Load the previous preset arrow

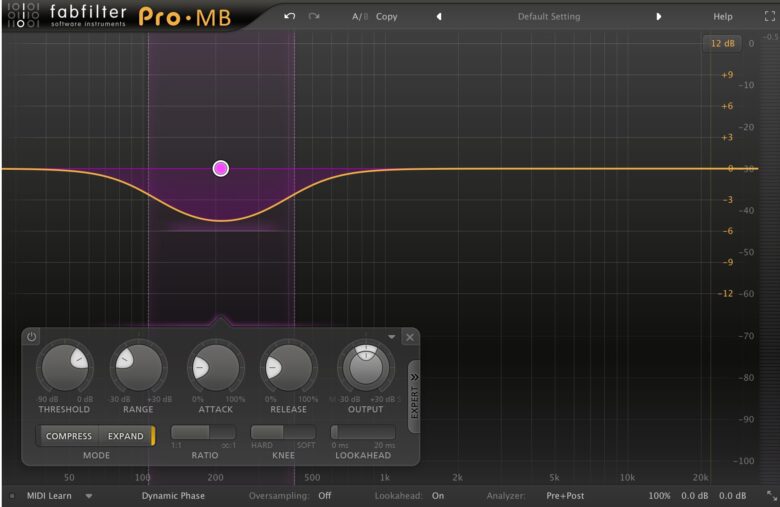click(439, 16)
